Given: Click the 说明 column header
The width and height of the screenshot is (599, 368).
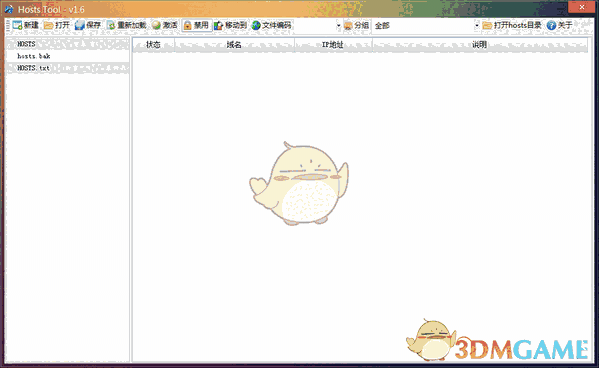Looking at the screenshot, I should click(480, 45).
